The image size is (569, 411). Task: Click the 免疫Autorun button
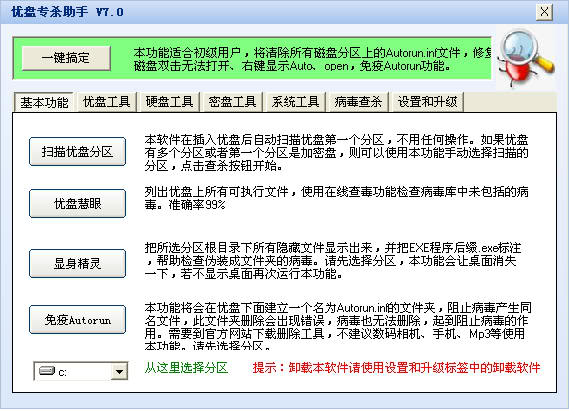[x=77, y=320]
